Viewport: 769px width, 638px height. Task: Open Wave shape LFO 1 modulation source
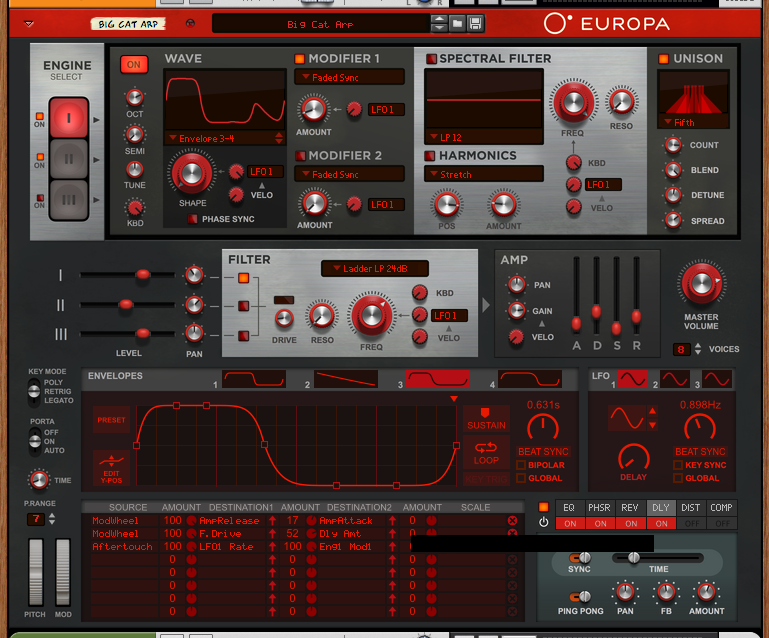[265, 172]
